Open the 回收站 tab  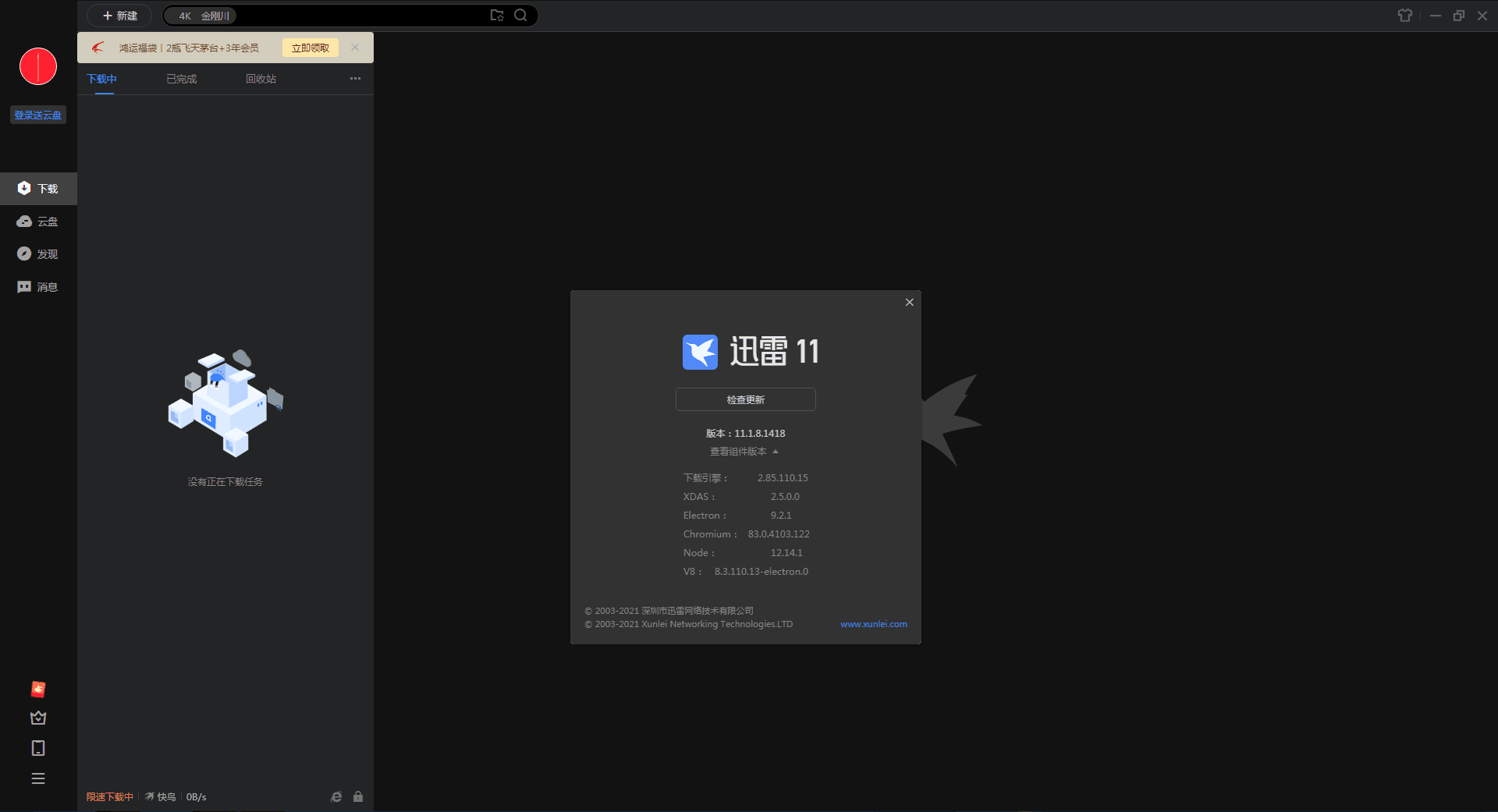tap(261, 78)
